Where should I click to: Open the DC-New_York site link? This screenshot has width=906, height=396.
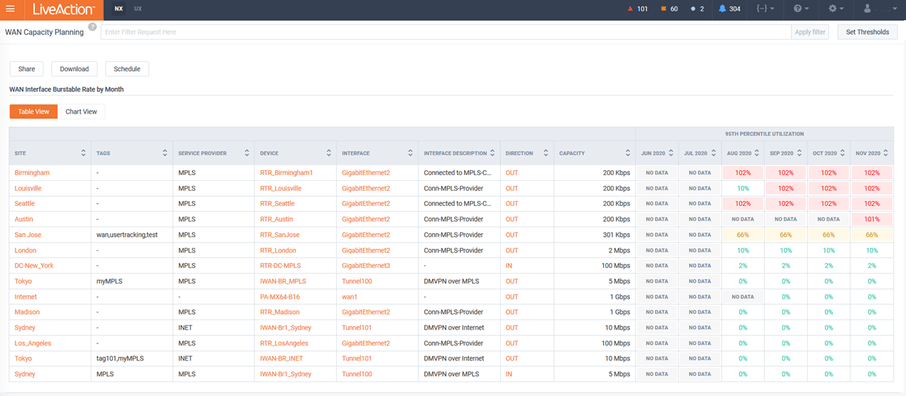coord(34,265)
